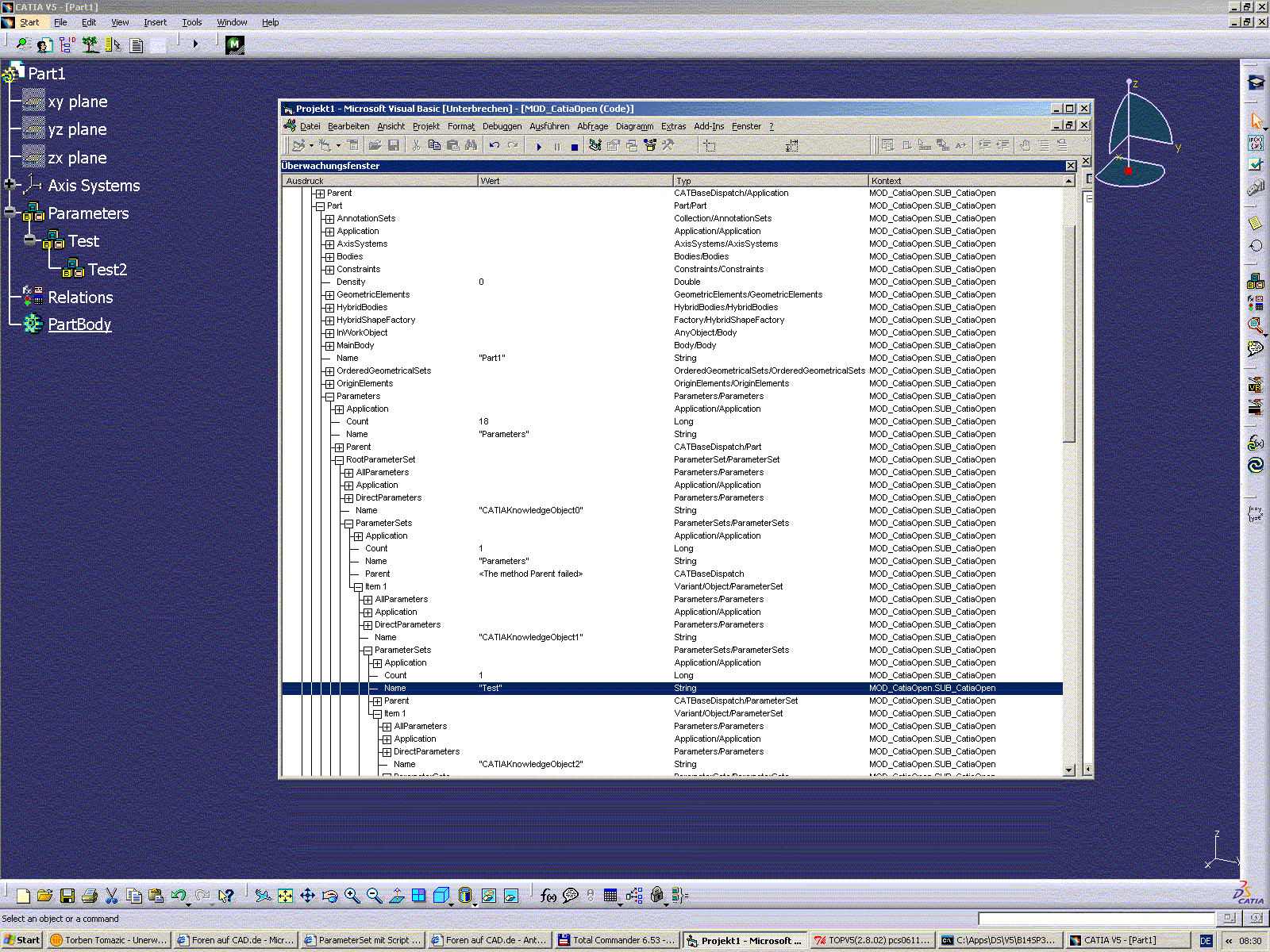Click the Formula f(x) icon
Image resolution: width=1270 pixels, height=952 pixels.
click(548, 896)
